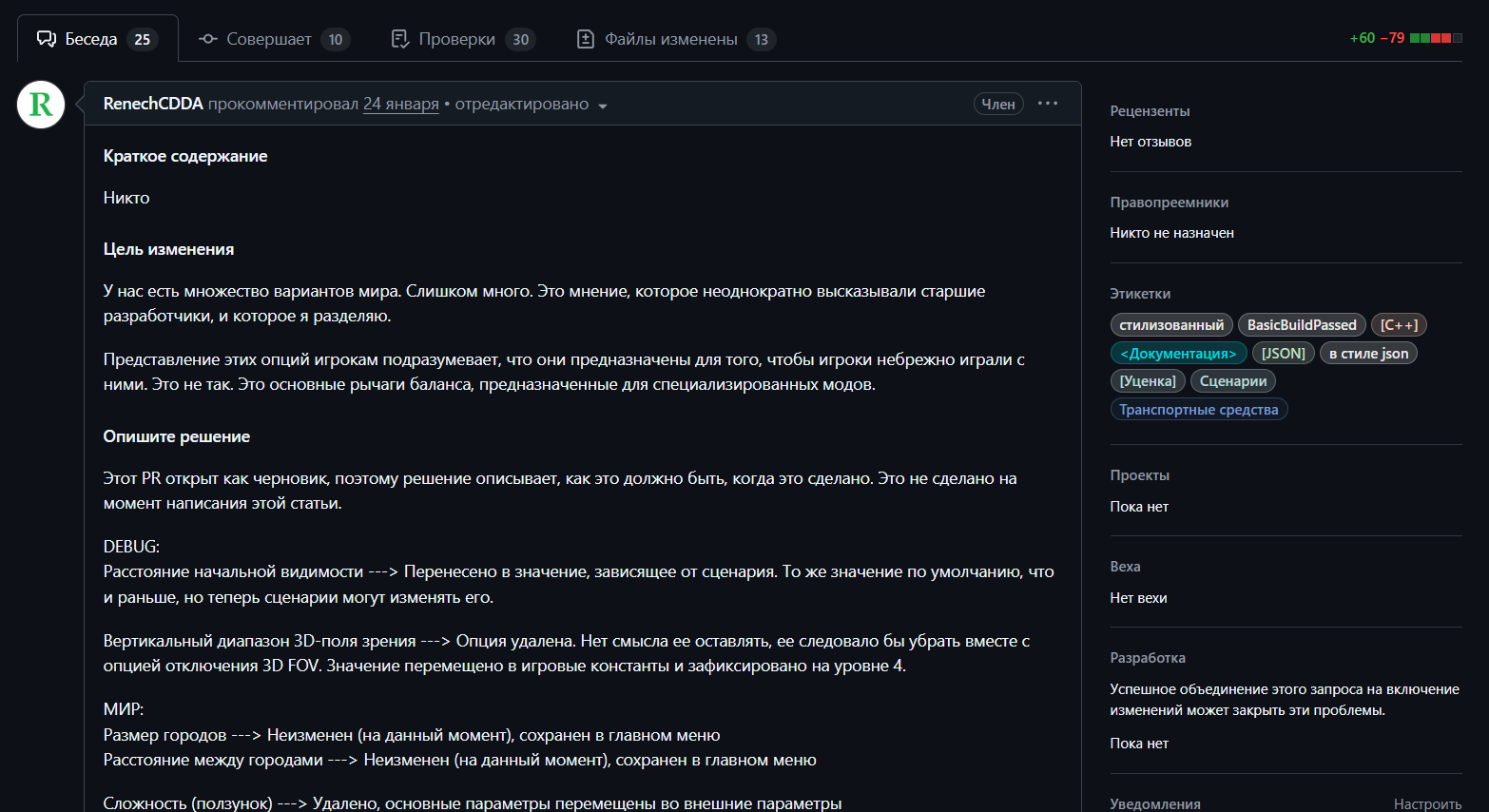The image size is (1489, 812).
Task: Open RenechCDDA's avatar profile
Action: point(41,105)
